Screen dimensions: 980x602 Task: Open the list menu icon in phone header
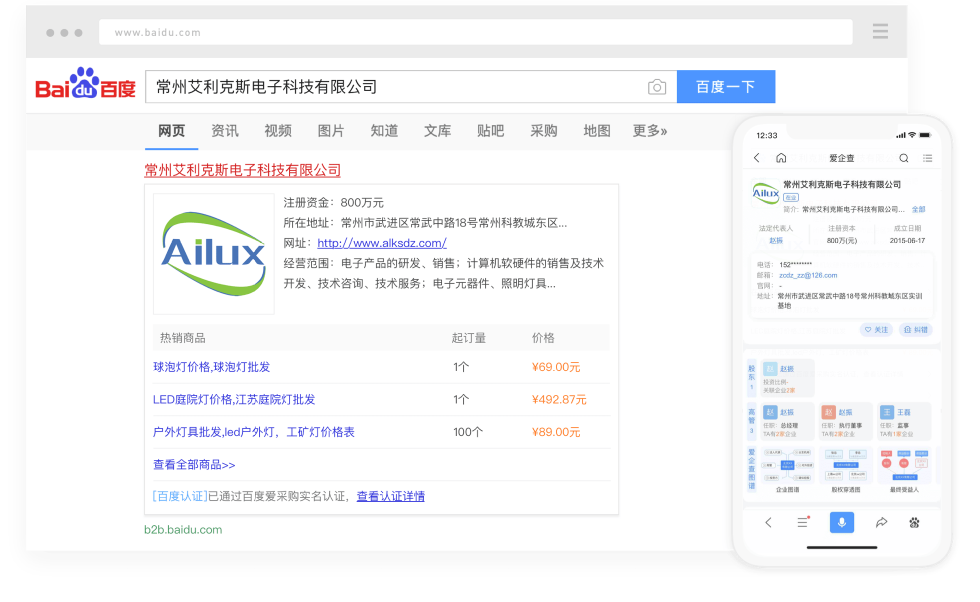click(928, 158)
